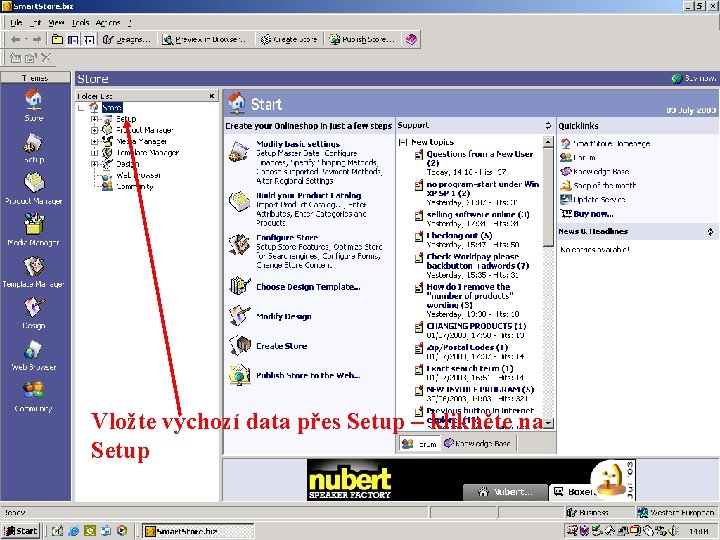
Task: Click the Forward arrow in the toolbar
Action: (x=37, y=39)
